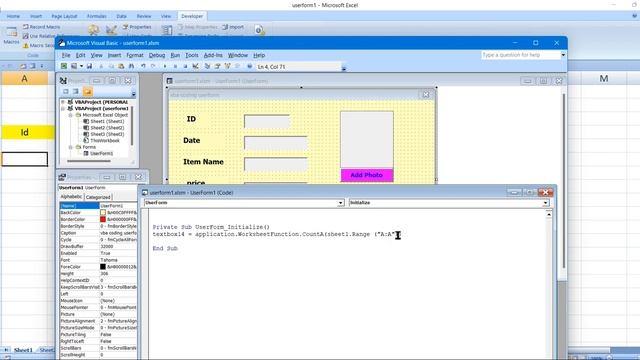The width and height of the screenshot is (640, 360).
Task: Select ThisWorkbook in project tree
Action: click(x=105, y=140)
